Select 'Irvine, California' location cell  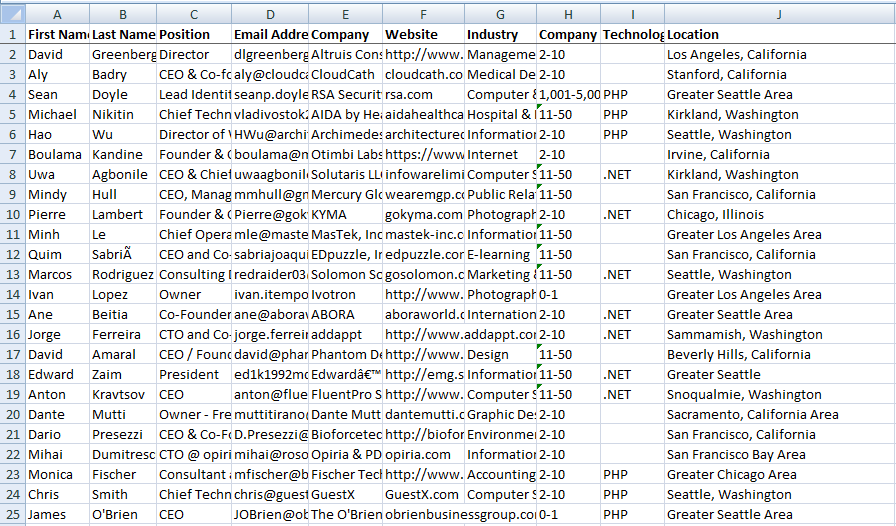point(779,154)
